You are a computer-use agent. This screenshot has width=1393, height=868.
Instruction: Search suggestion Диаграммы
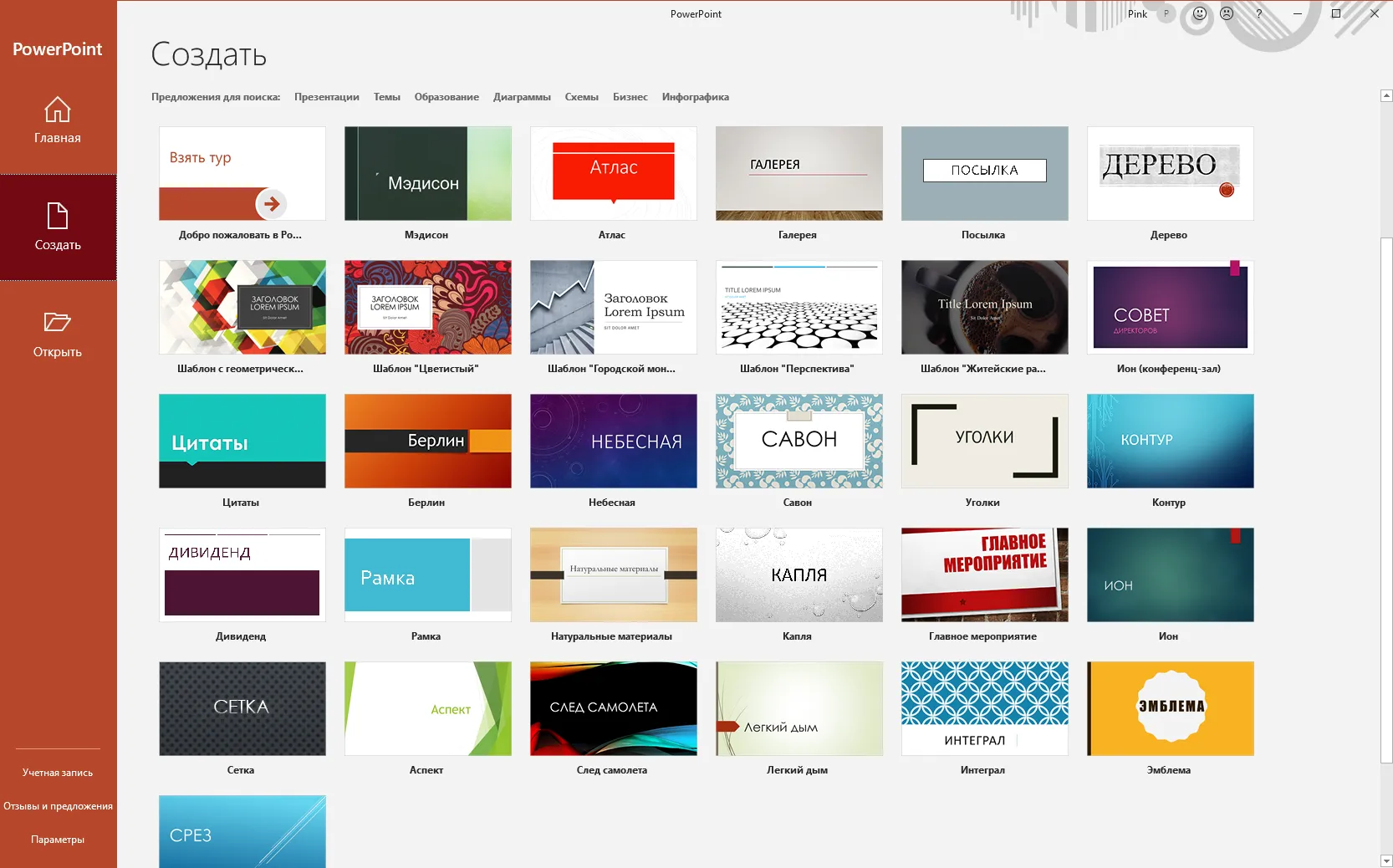(x=522, y=97)
